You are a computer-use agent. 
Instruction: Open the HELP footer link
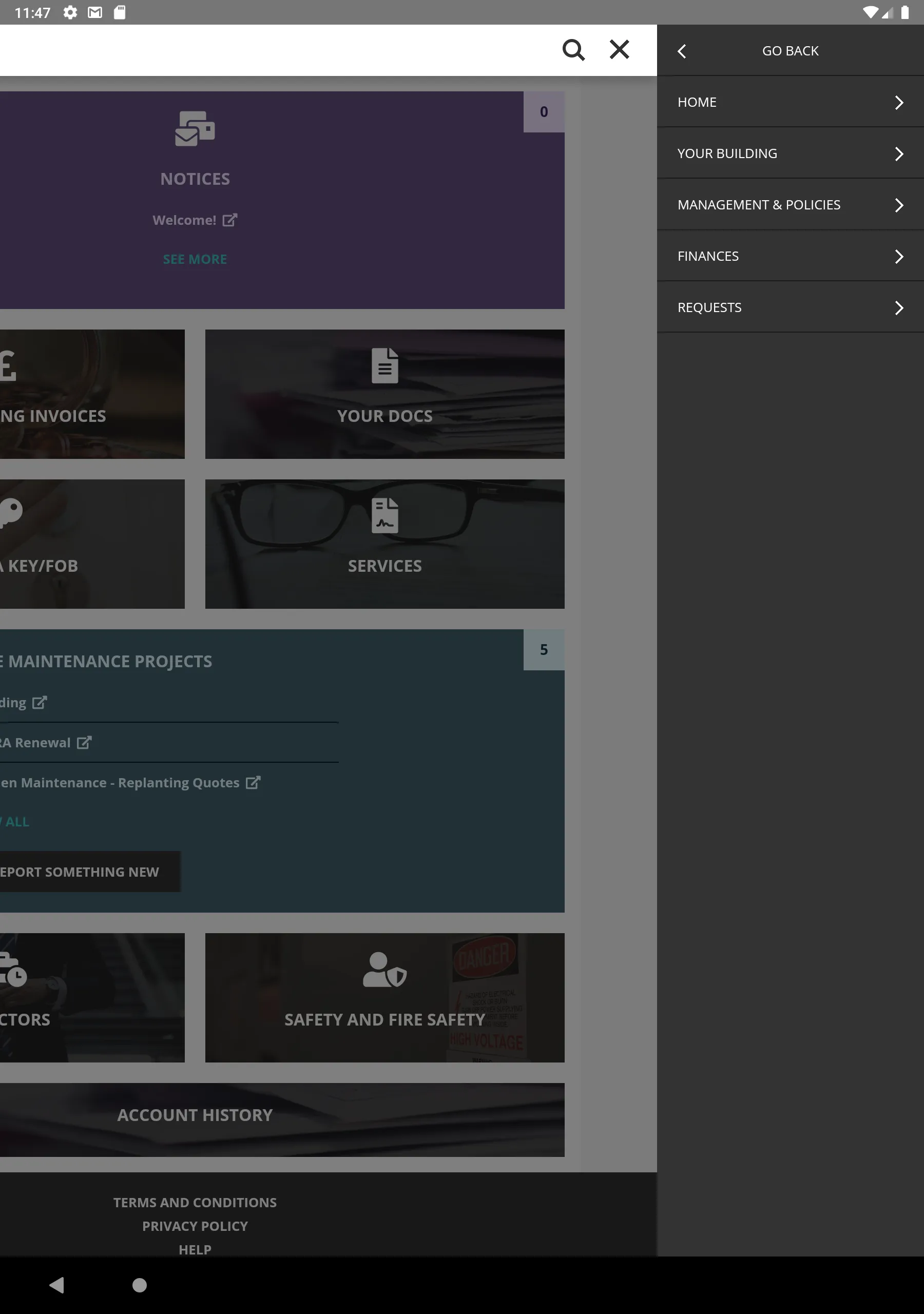[195, 1249]
